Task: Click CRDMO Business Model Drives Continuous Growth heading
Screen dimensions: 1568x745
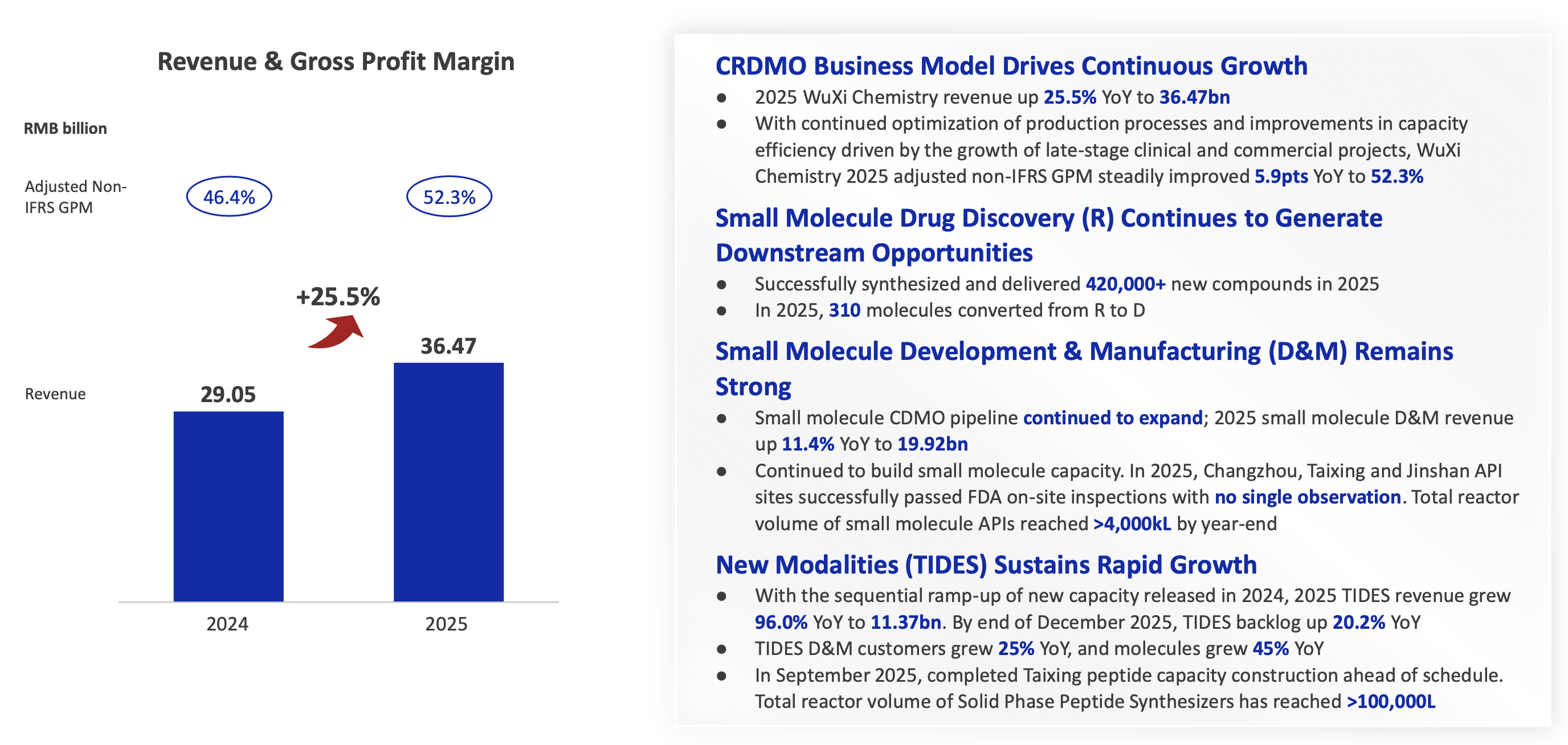Action: coord(1011,66)
